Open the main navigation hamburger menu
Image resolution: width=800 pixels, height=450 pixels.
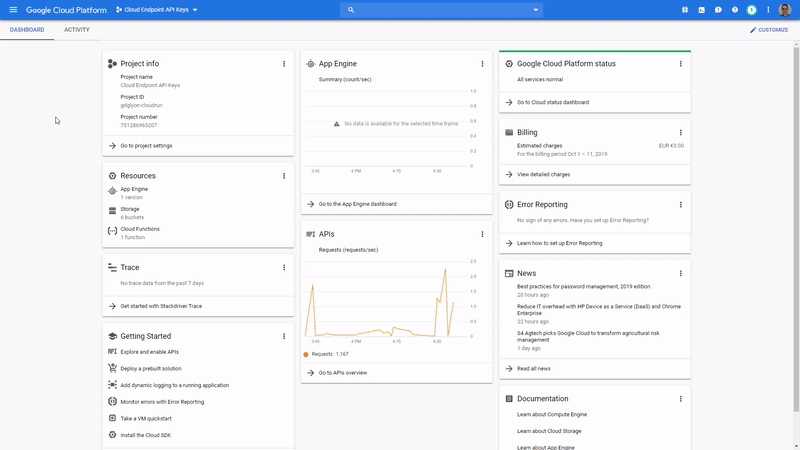(13, 10)
